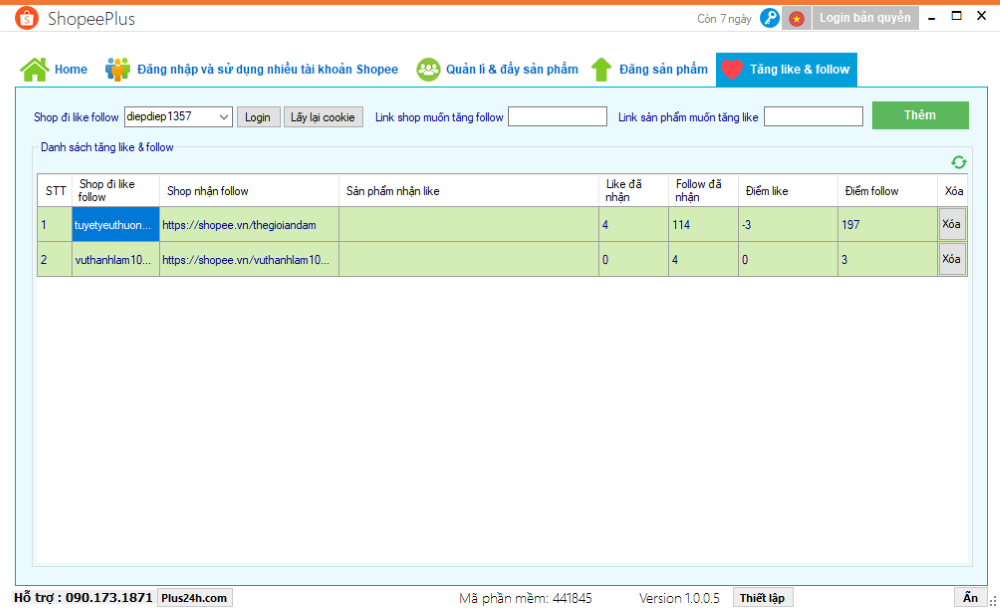Focus the Link sản phẩm muốn tăng like field
The width and height of the screenshot is (1000, 610).
tap(813, 117)
